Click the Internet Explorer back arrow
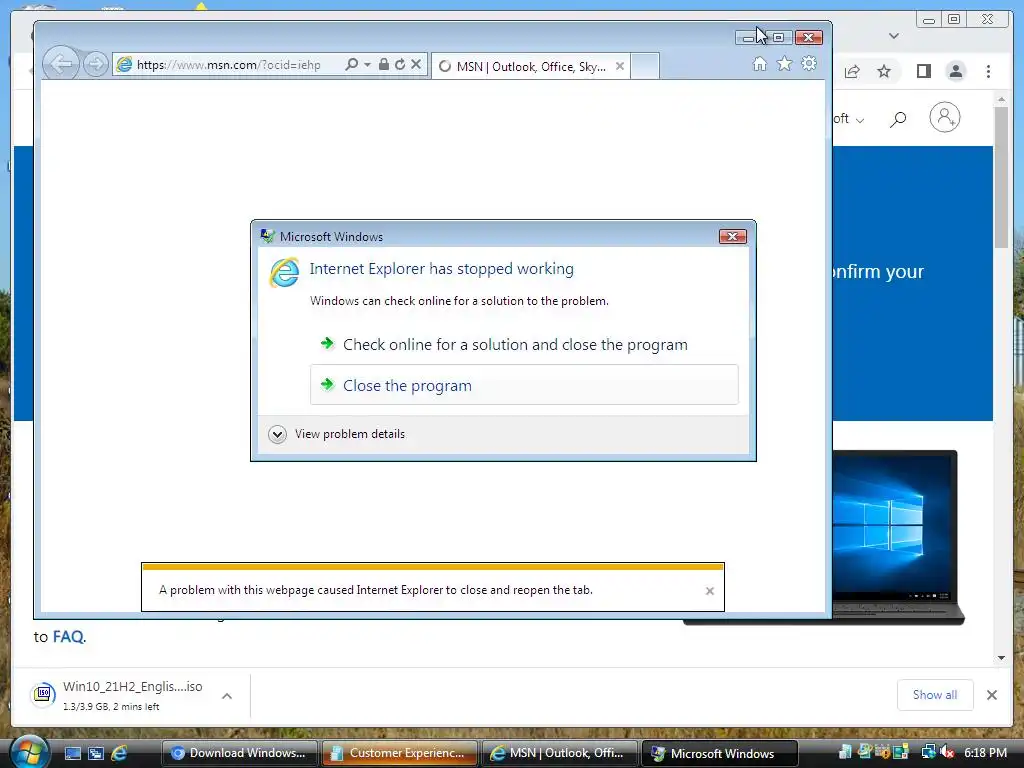Image resolution: width=1024 pixels, height=768 pixels. tap(61, 64)
